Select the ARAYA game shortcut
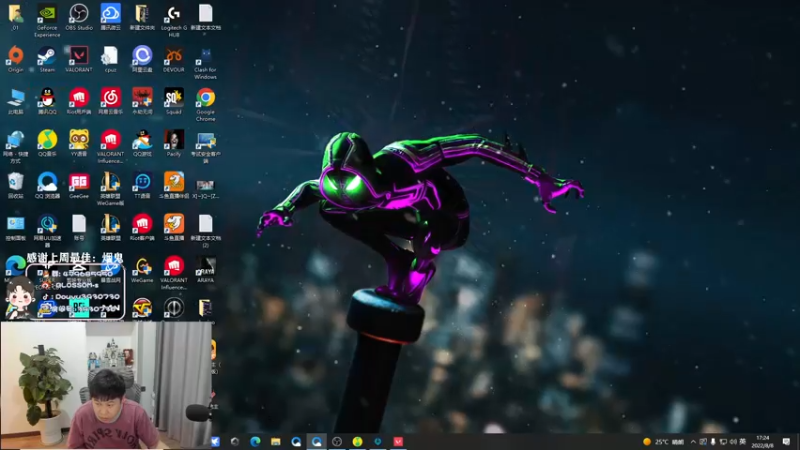800x450 pixels. coord(206,267)
